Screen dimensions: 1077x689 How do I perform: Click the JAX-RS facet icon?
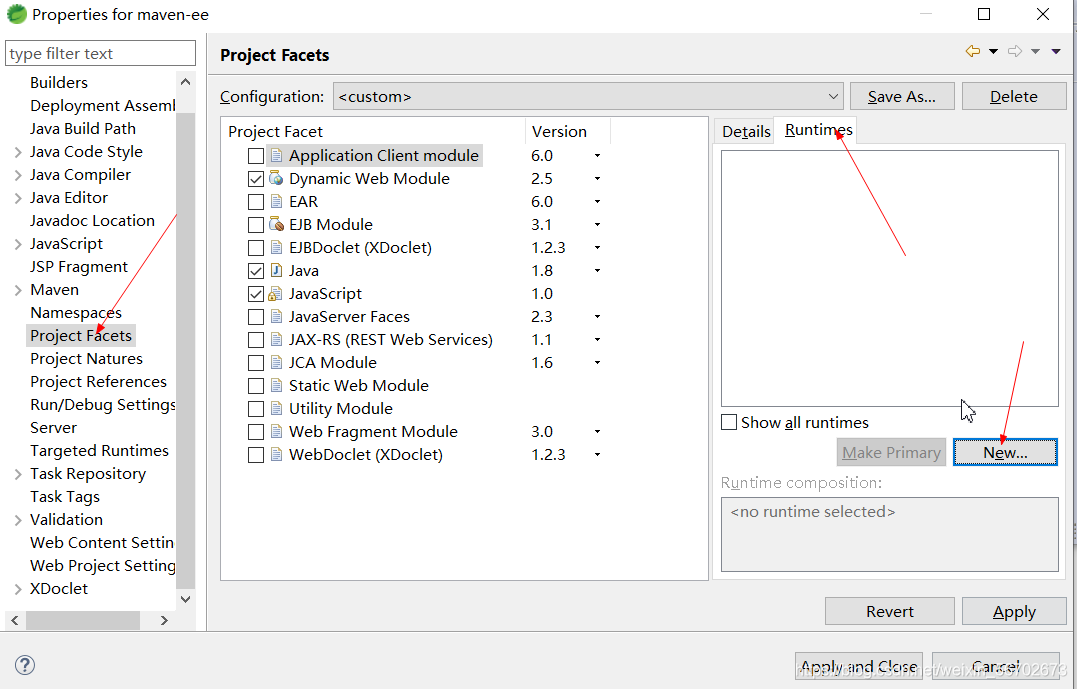(x=276, y=340)
